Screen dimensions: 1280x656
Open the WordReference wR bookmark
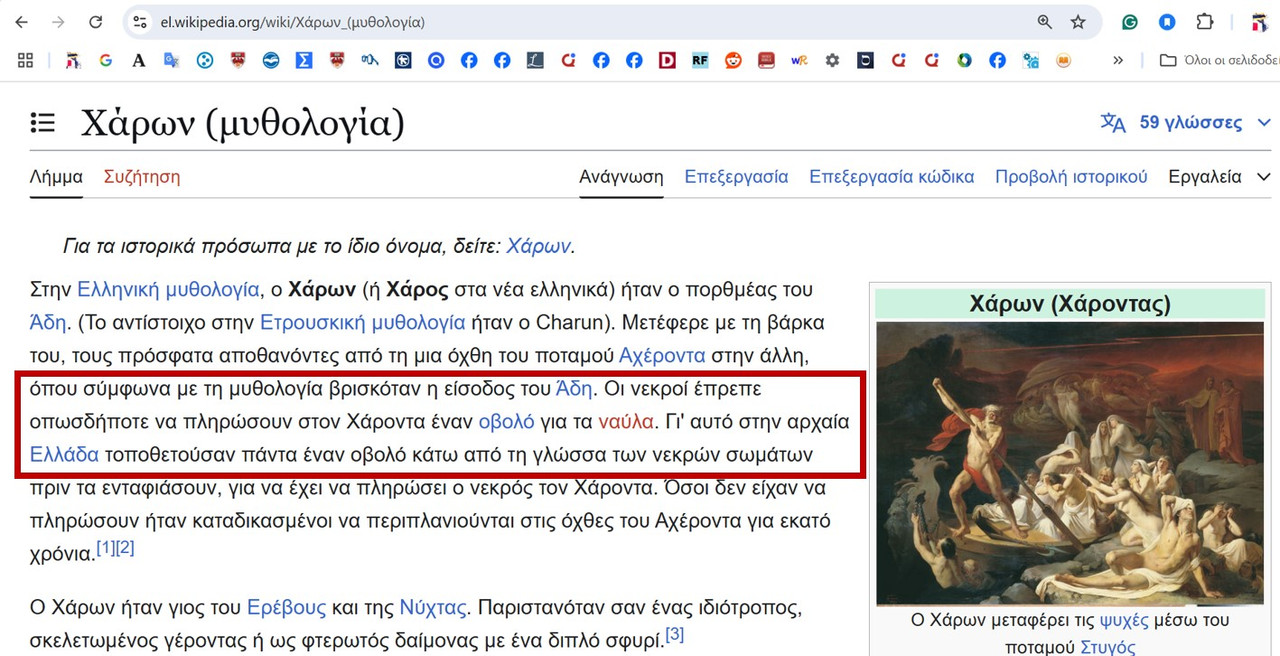pyautogui.click(x=799, y=60)
